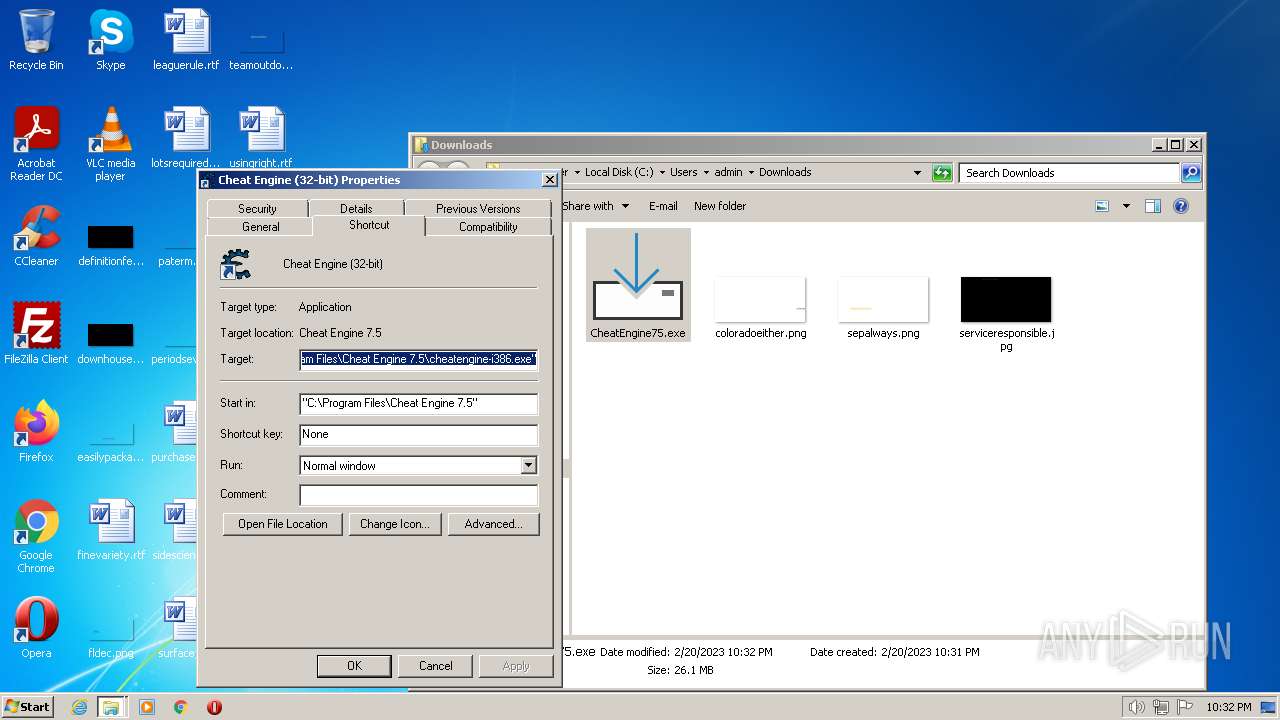Select CheatEngine75.exe in Downloads
Viewport: 1280px width, 720px height.
point(638,285)
